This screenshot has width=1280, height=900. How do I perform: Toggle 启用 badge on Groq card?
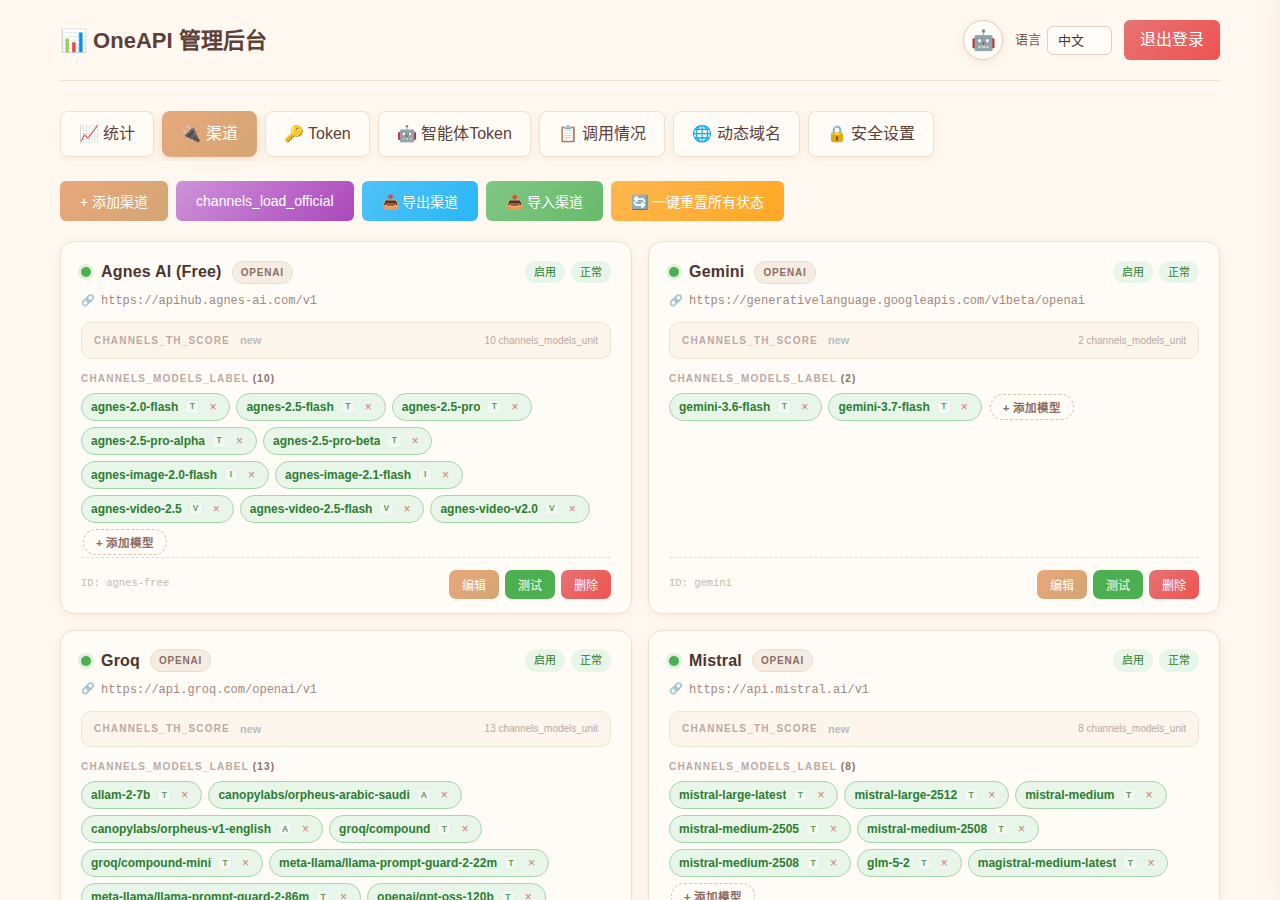point(545,660)
